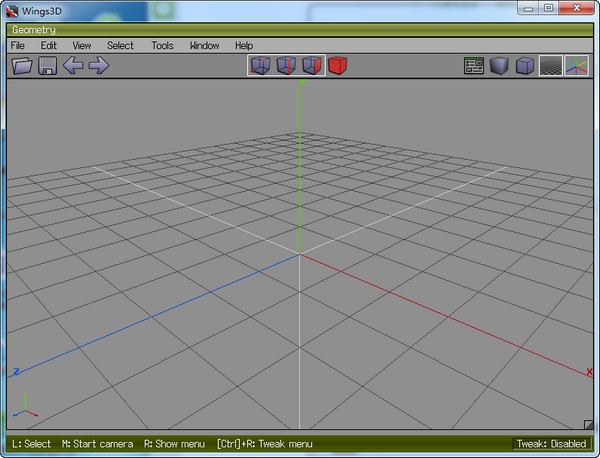Click the Undo left arrow icon
The width and height of the screenshot is (600, 458).
click(73, 66)
